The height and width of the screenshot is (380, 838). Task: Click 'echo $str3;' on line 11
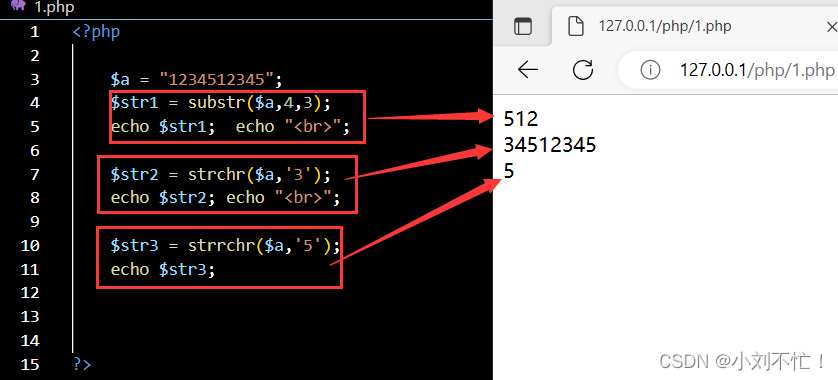click(162, 269)
